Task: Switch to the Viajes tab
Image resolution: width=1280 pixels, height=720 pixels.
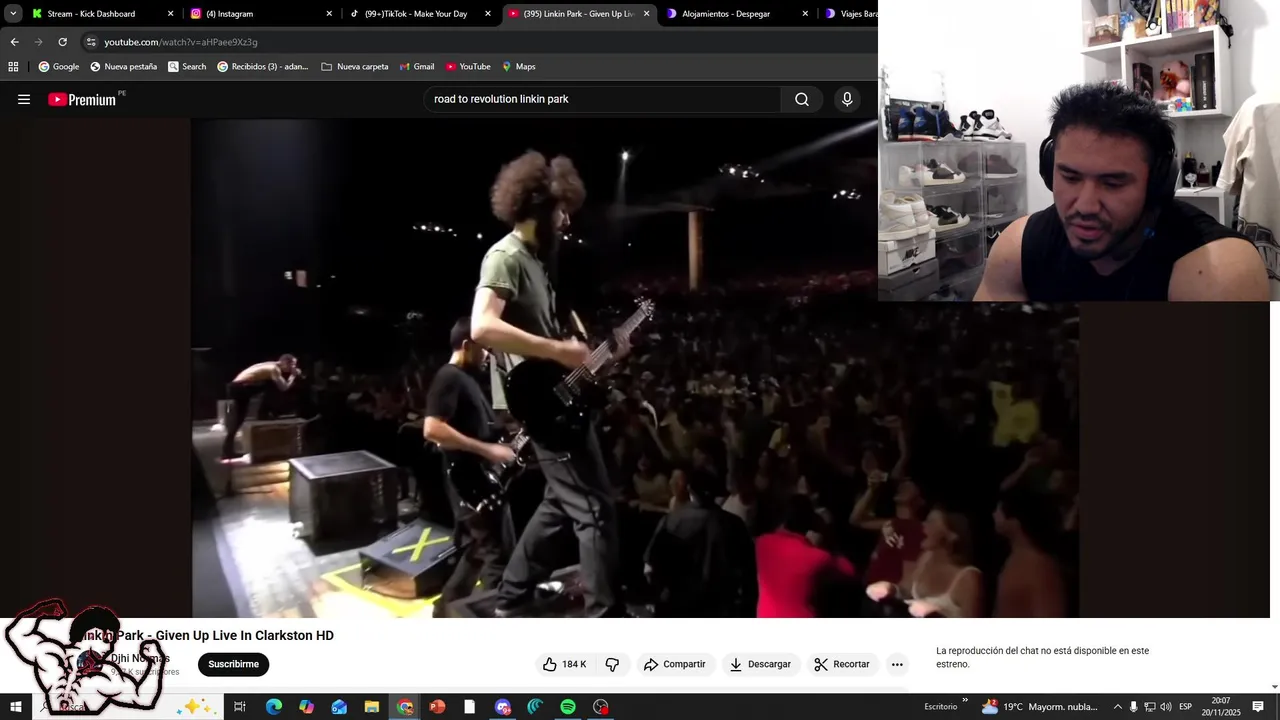Action: point(850,14)
